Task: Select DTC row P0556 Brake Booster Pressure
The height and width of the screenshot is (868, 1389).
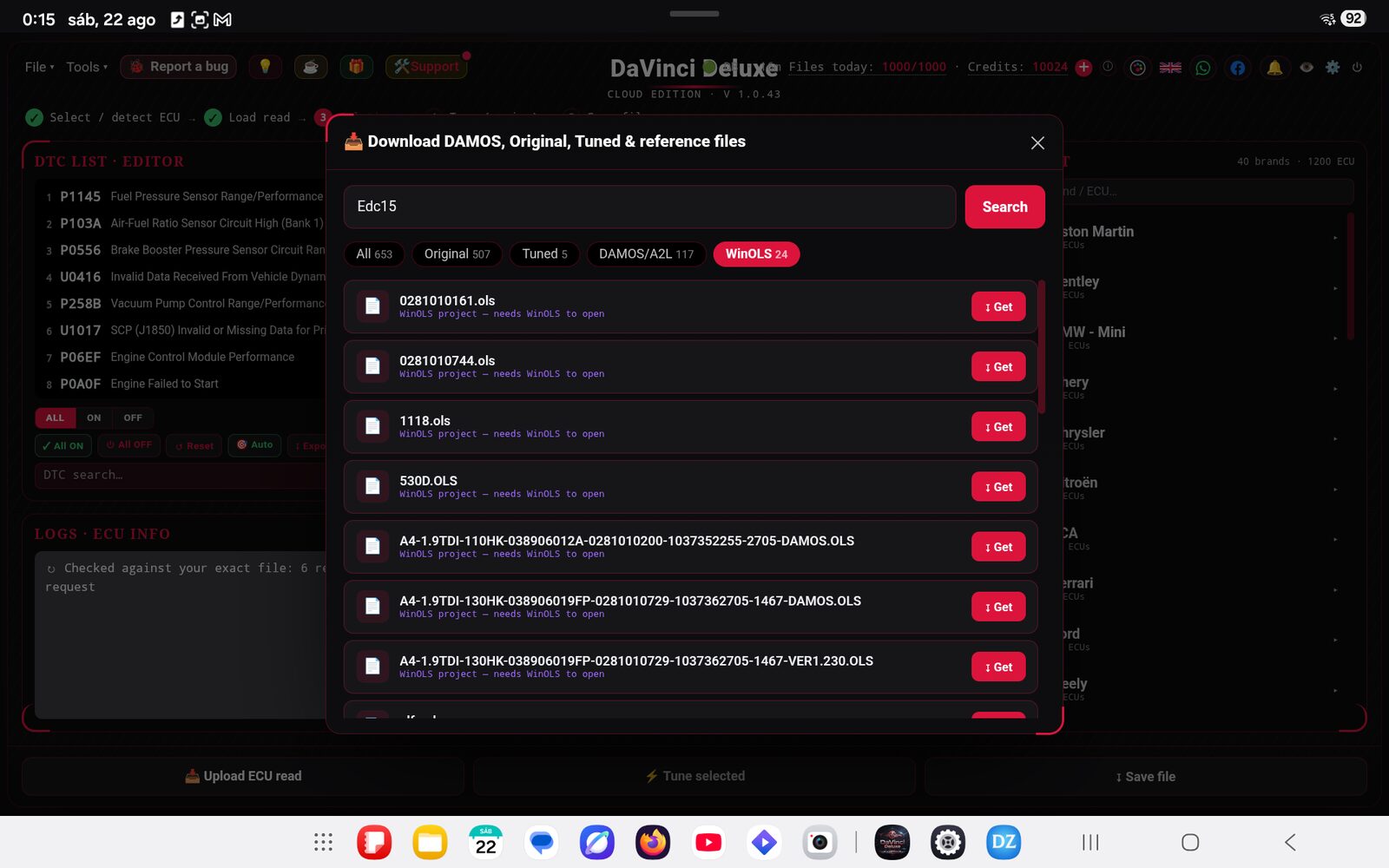Action: [x=182, y=250]
